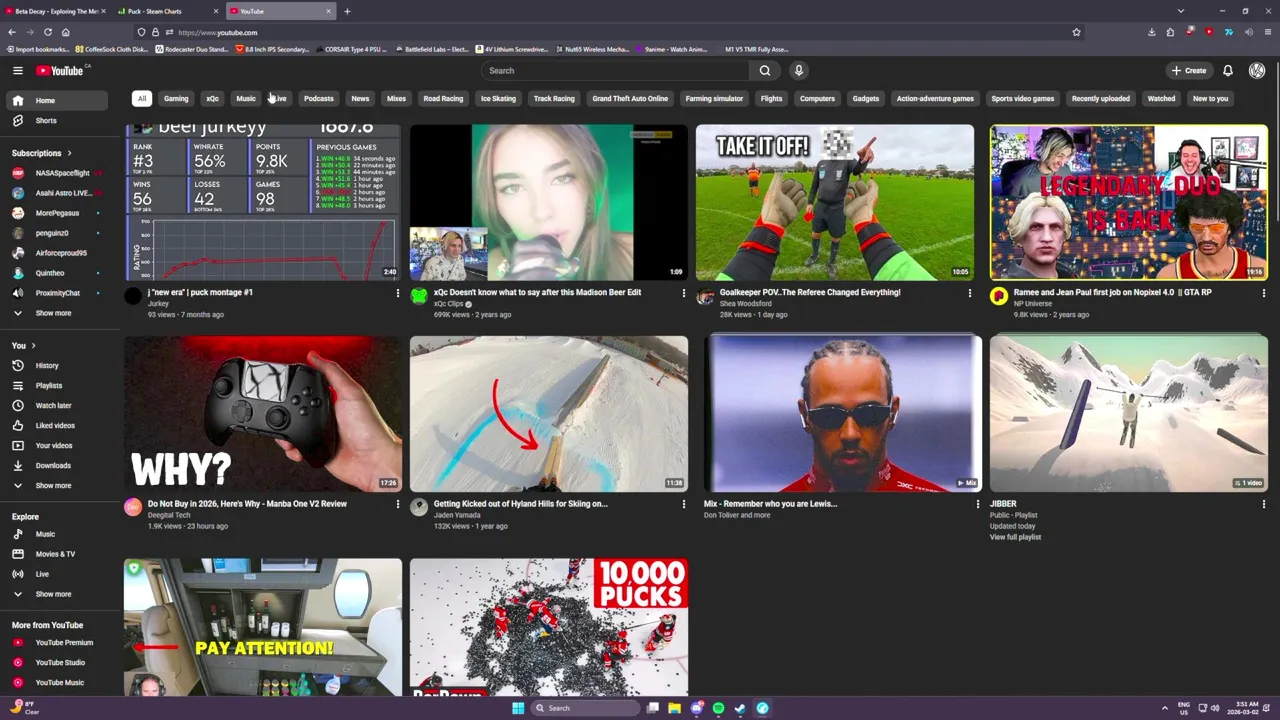The image size is (1280, 720).
Task: Switch to the Puck - Steam Charts tab
Action: pyautogui.click(x=165, y=11)
